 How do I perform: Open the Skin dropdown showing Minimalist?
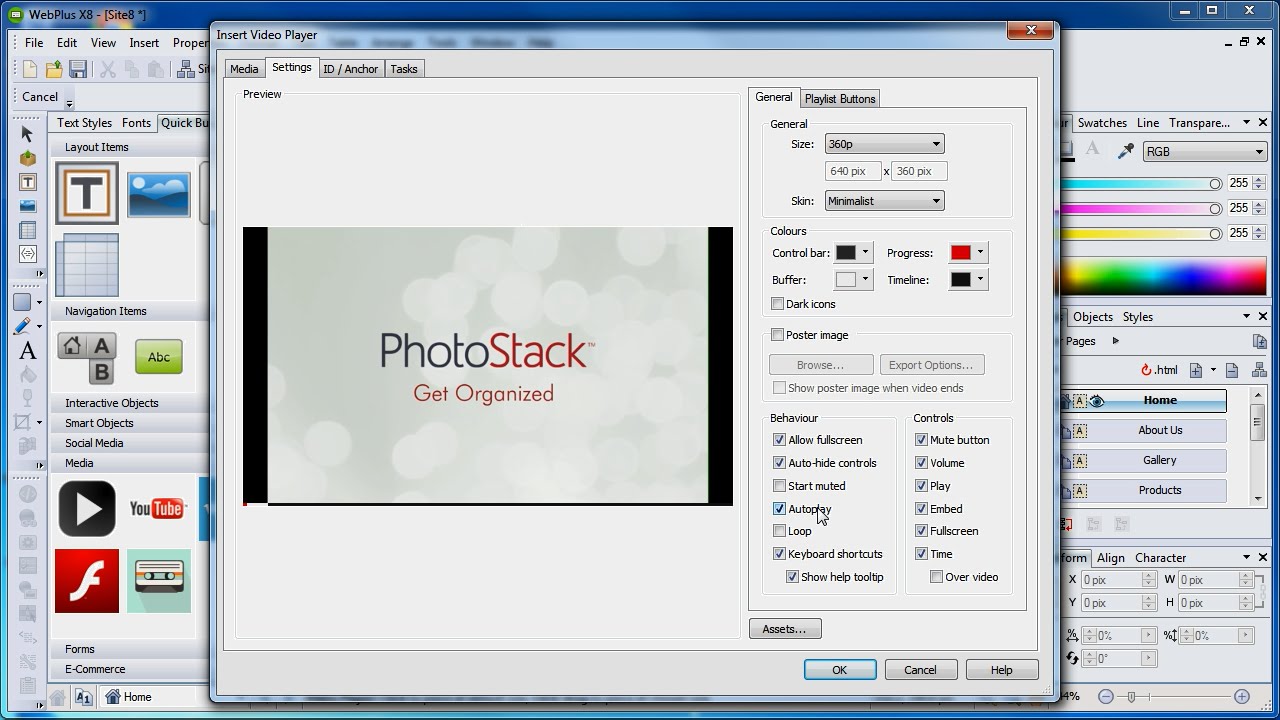884,201
